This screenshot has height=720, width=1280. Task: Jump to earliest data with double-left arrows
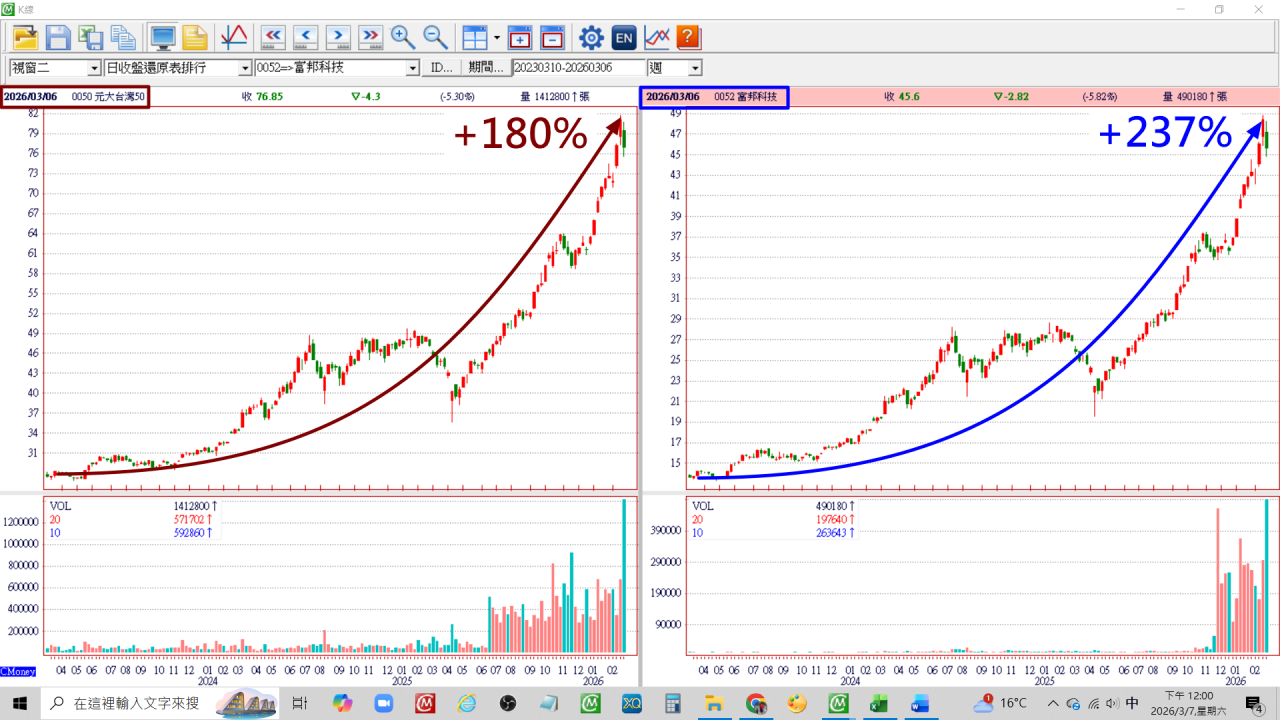coord(273,38)
